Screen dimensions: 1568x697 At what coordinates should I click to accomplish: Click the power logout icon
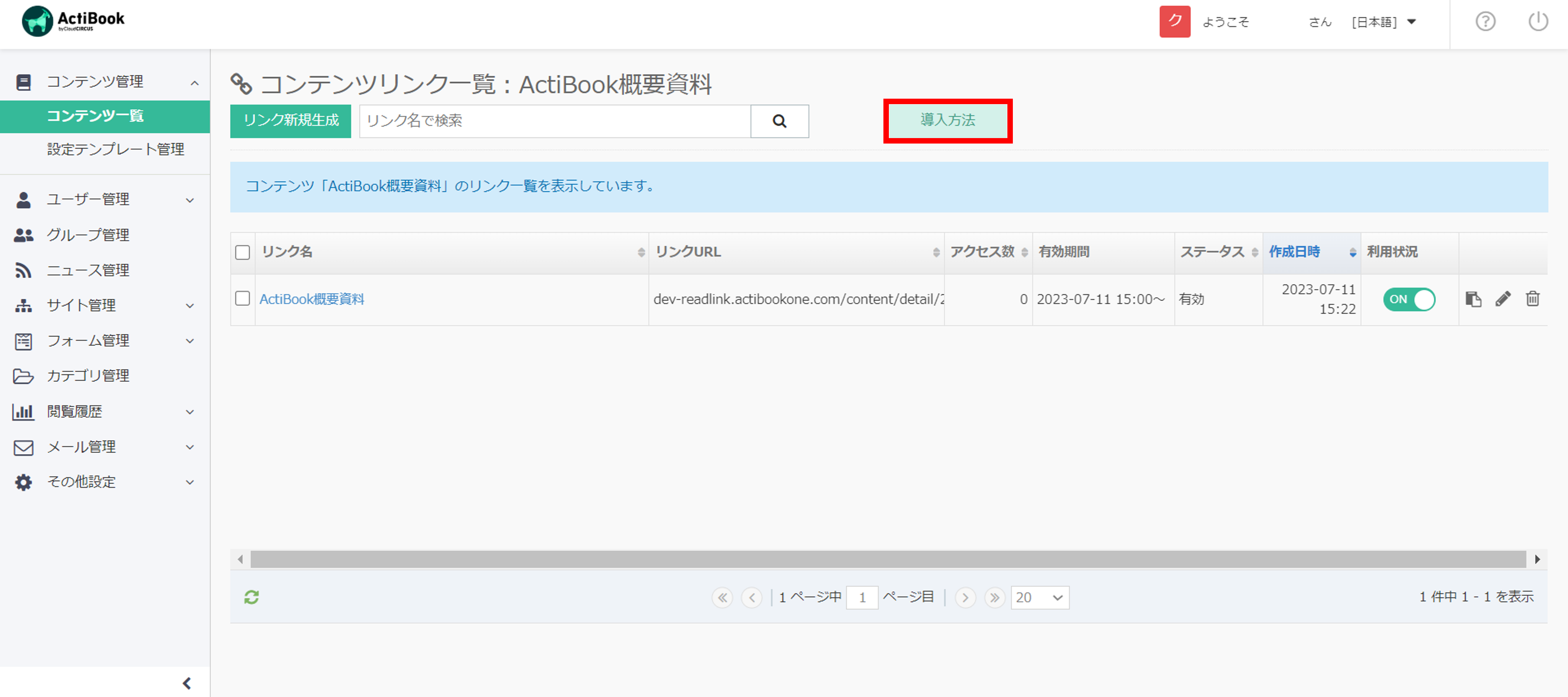(x=1538, y=22)
